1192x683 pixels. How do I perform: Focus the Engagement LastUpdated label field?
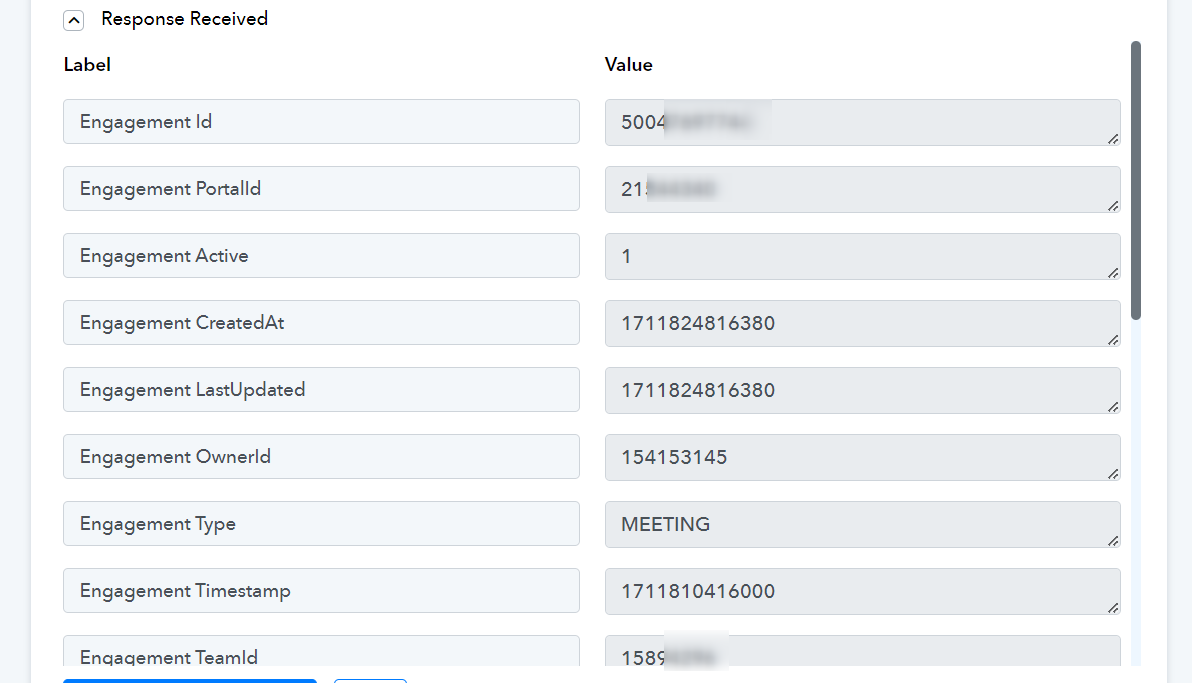pyautogui.click(x=322, y=389)
